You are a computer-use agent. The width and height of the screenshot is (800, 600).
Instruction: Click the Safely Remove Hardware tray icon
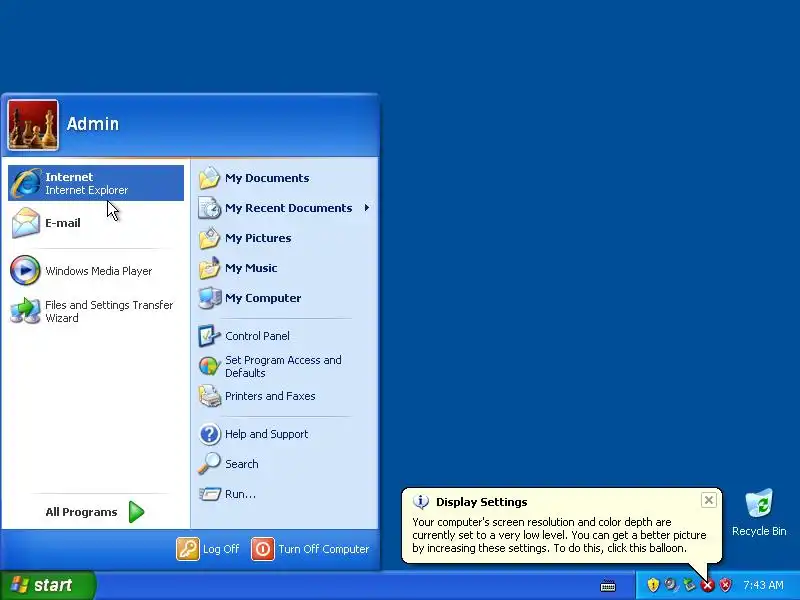[x=689, y=585]
